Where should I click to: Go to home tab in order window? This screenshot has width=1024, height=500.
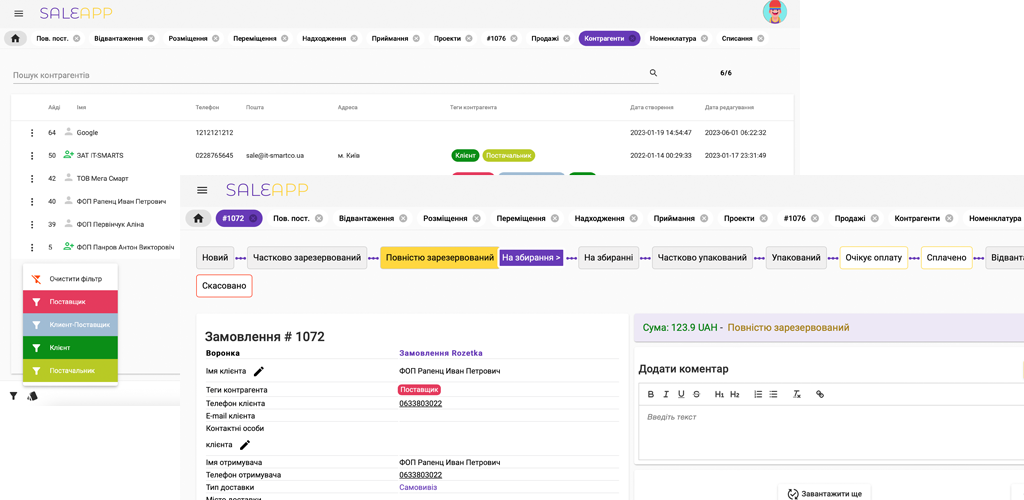click(x=198, y=218)
